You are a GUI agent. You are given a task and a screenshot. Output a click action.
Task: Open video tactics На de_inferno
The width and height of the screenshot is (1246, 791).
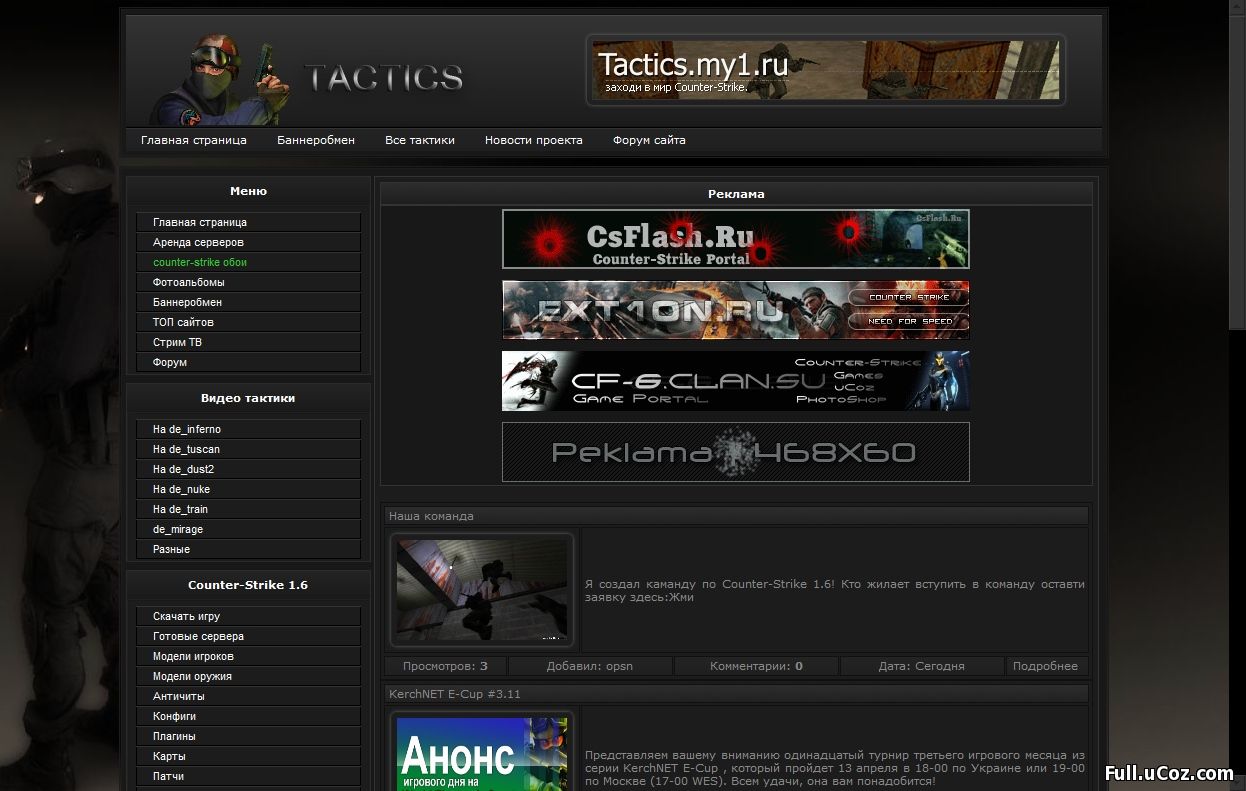pos(248,429)
